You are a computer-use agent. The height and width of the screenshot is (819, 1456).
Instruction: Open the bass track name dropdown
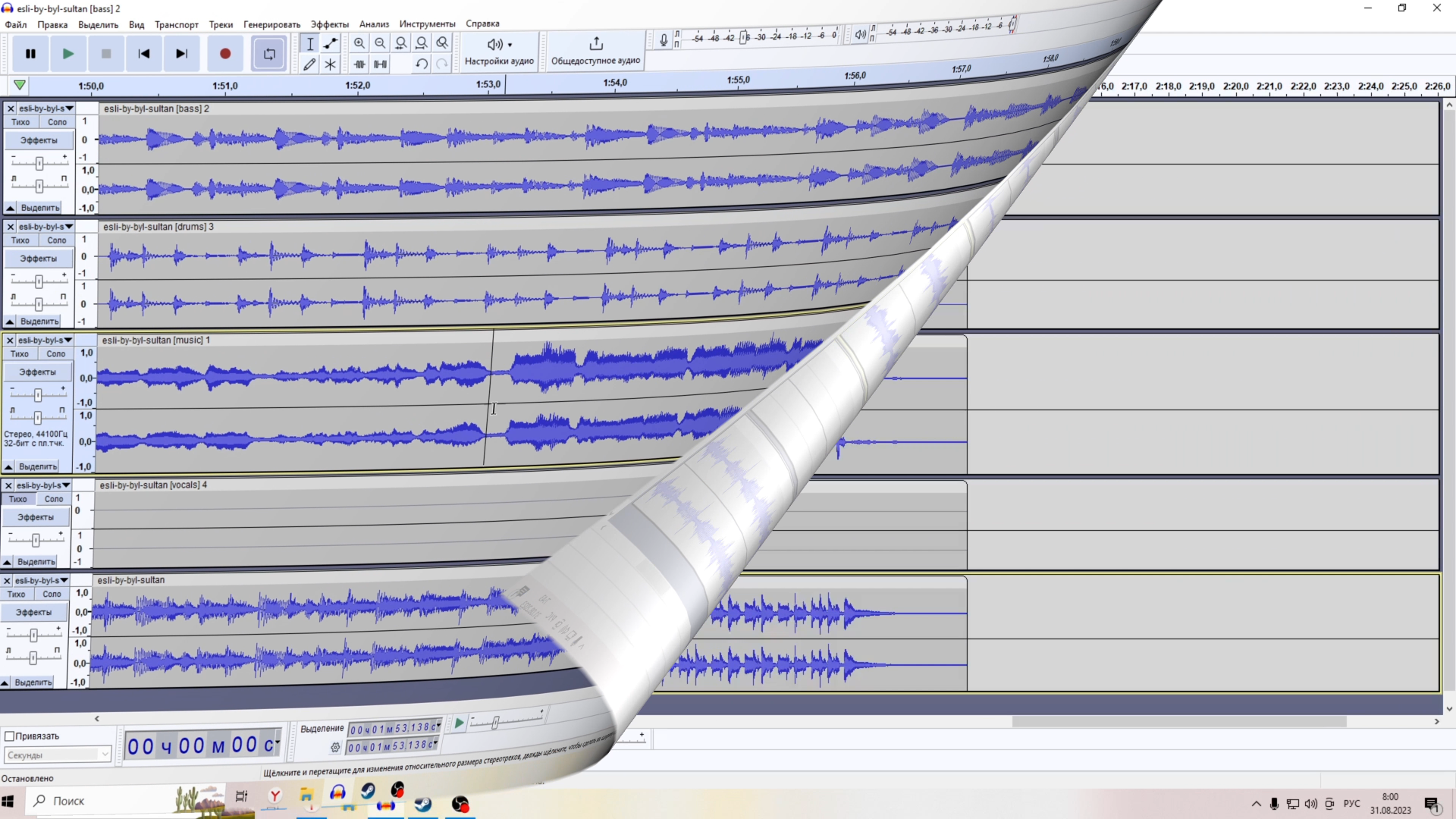pyautogui.click(x=45, y=108)
